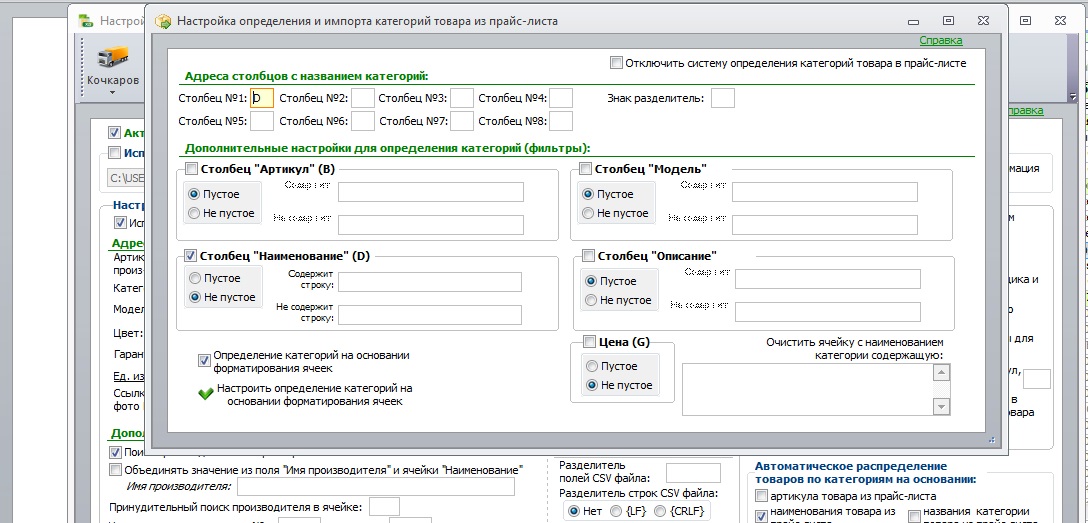Viewport: 1088px width, 523px height.
Task: Toggle Объединять значение из поля checkbox
Action: pyautogui.click(x=115, y=470)
